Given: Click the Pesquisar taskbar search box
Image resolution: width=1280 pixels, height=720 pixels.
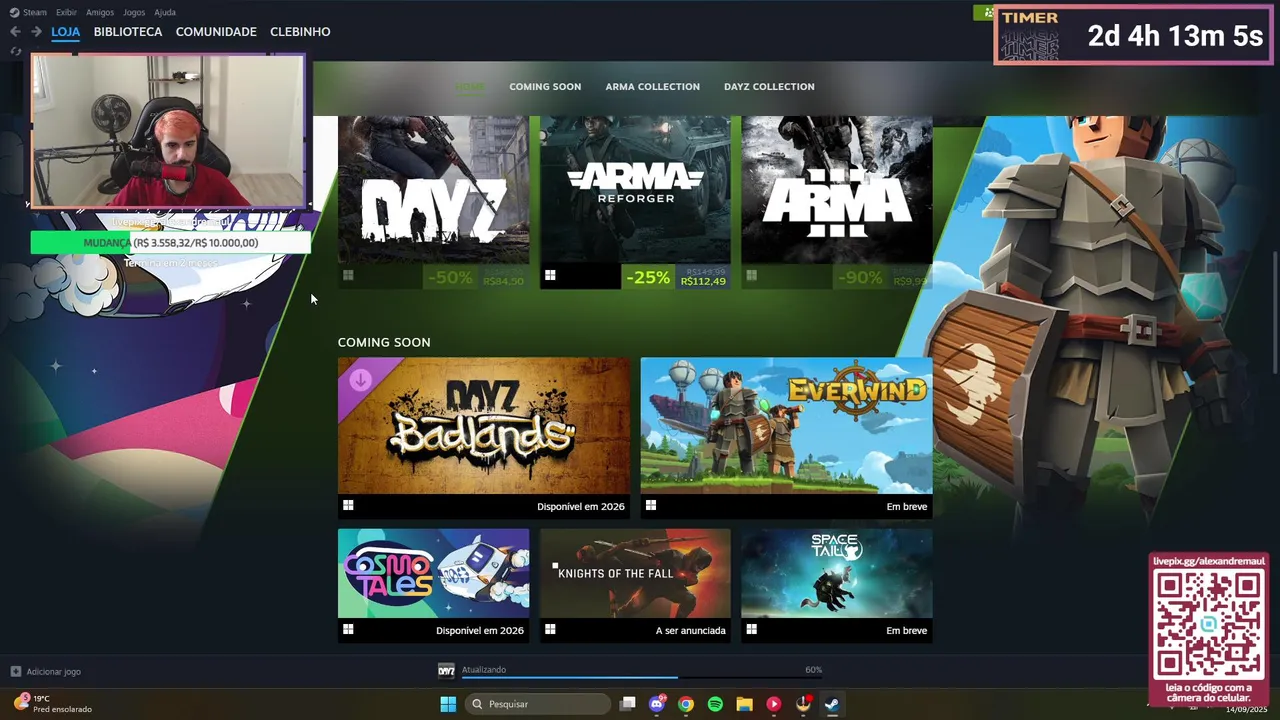Looking at the screenshot, I should [538, 704].
